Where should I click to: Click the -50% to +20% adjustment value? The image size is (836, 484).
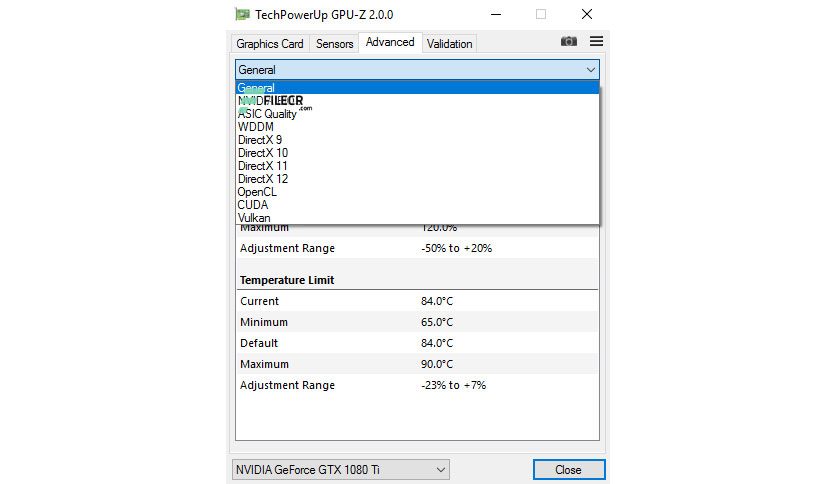456,248
